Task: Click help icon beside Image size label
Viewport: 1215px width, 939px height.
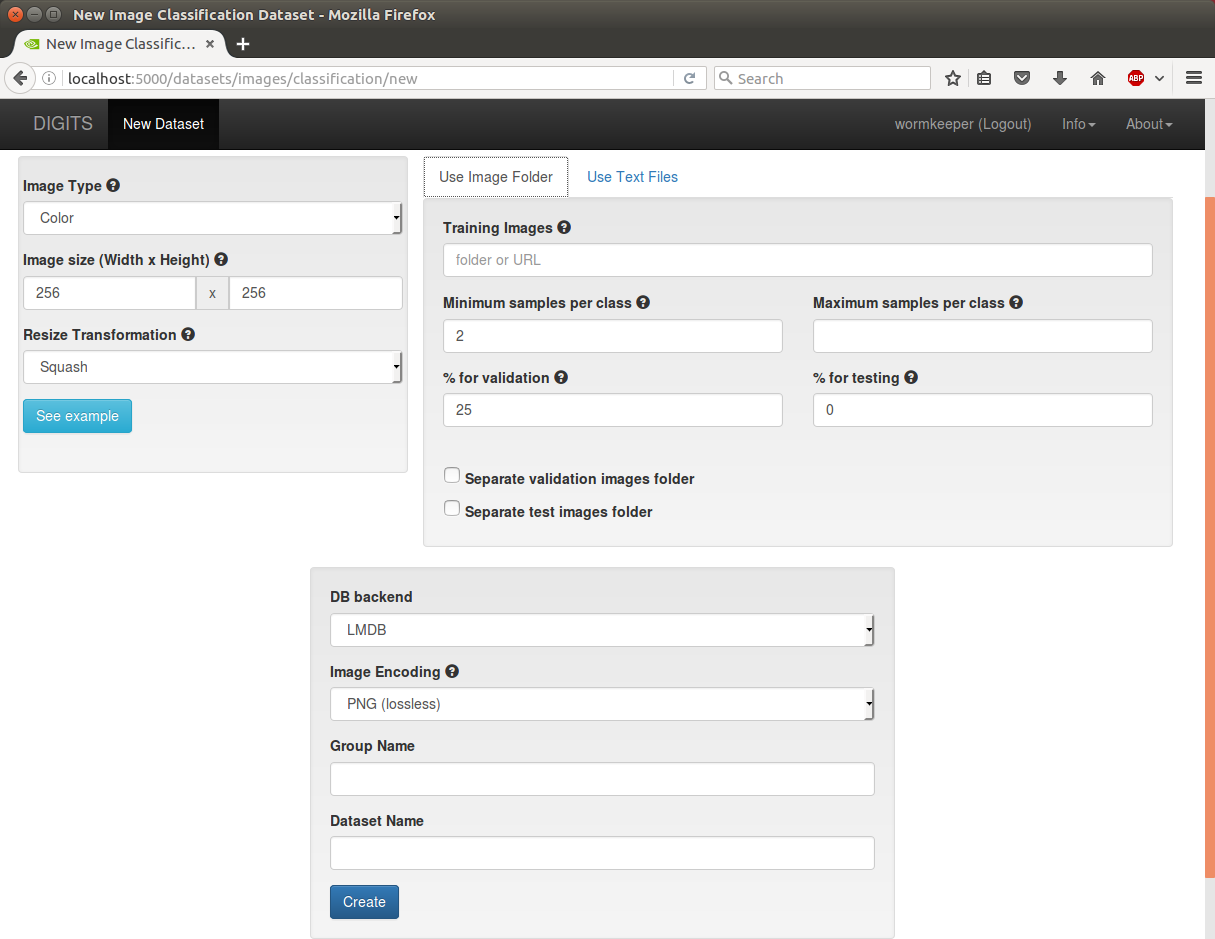Action: coord(221,259)
